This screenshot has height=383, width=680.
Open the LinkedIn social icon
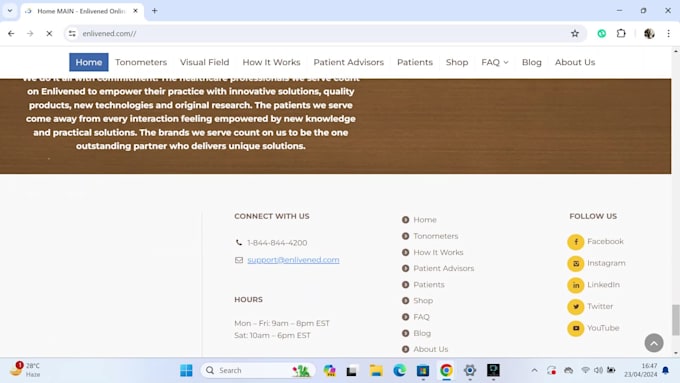tap(575, 285)
